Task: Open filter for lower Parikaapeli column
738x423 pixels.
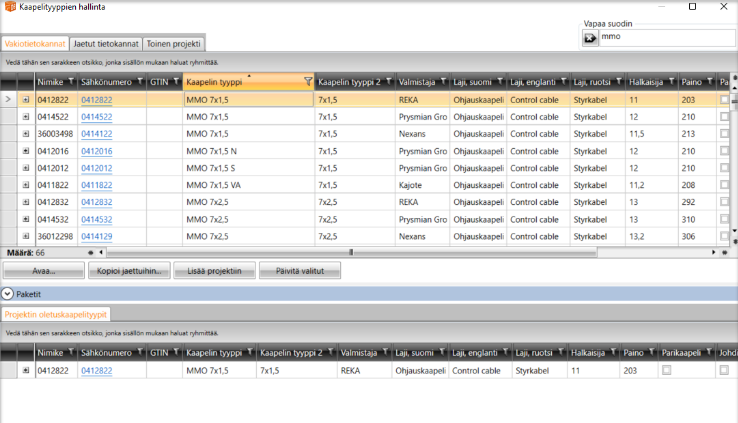Action: coord(709,352)
